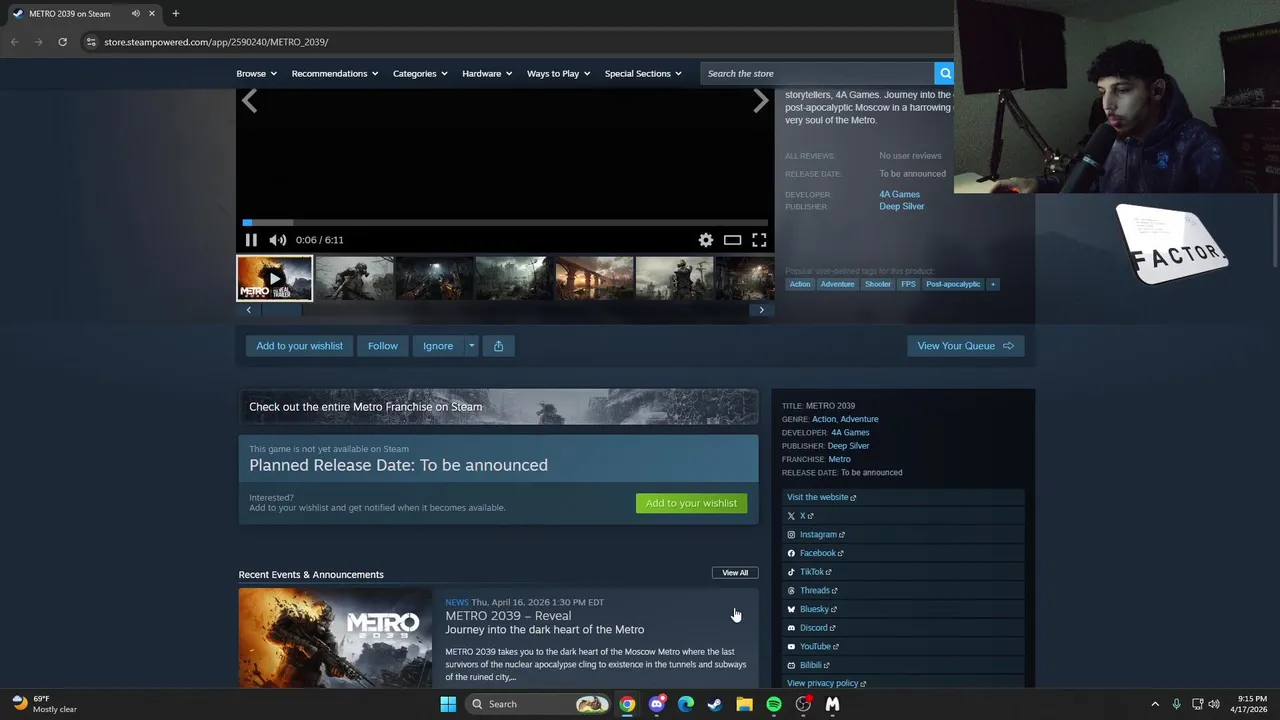This screenshot has width=1280, height=720.
Task: Move the thumbnail strip scrollbar handle
Action: click(x=281, y=310)
